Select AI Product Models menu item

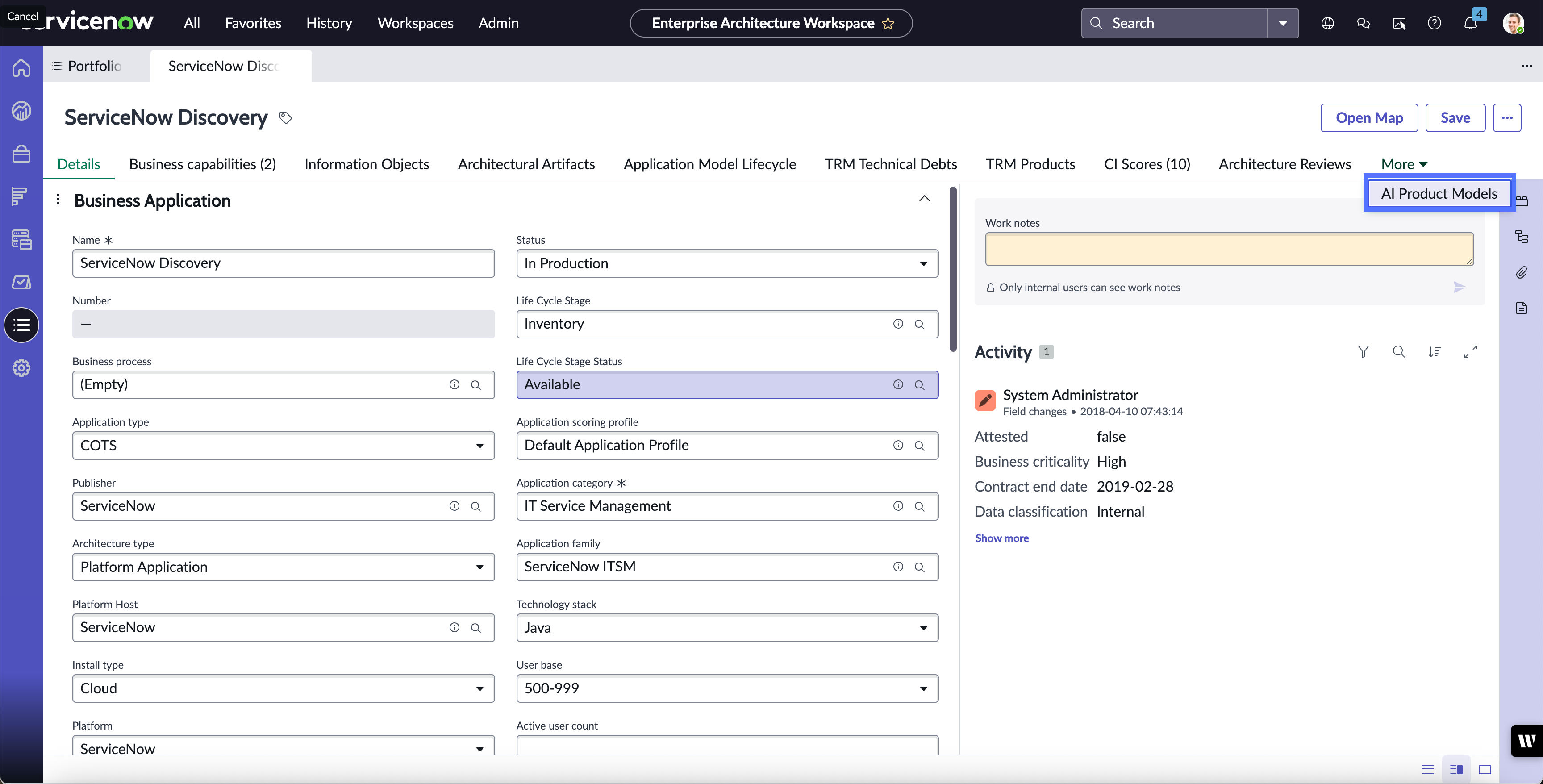click(1439, 193)
